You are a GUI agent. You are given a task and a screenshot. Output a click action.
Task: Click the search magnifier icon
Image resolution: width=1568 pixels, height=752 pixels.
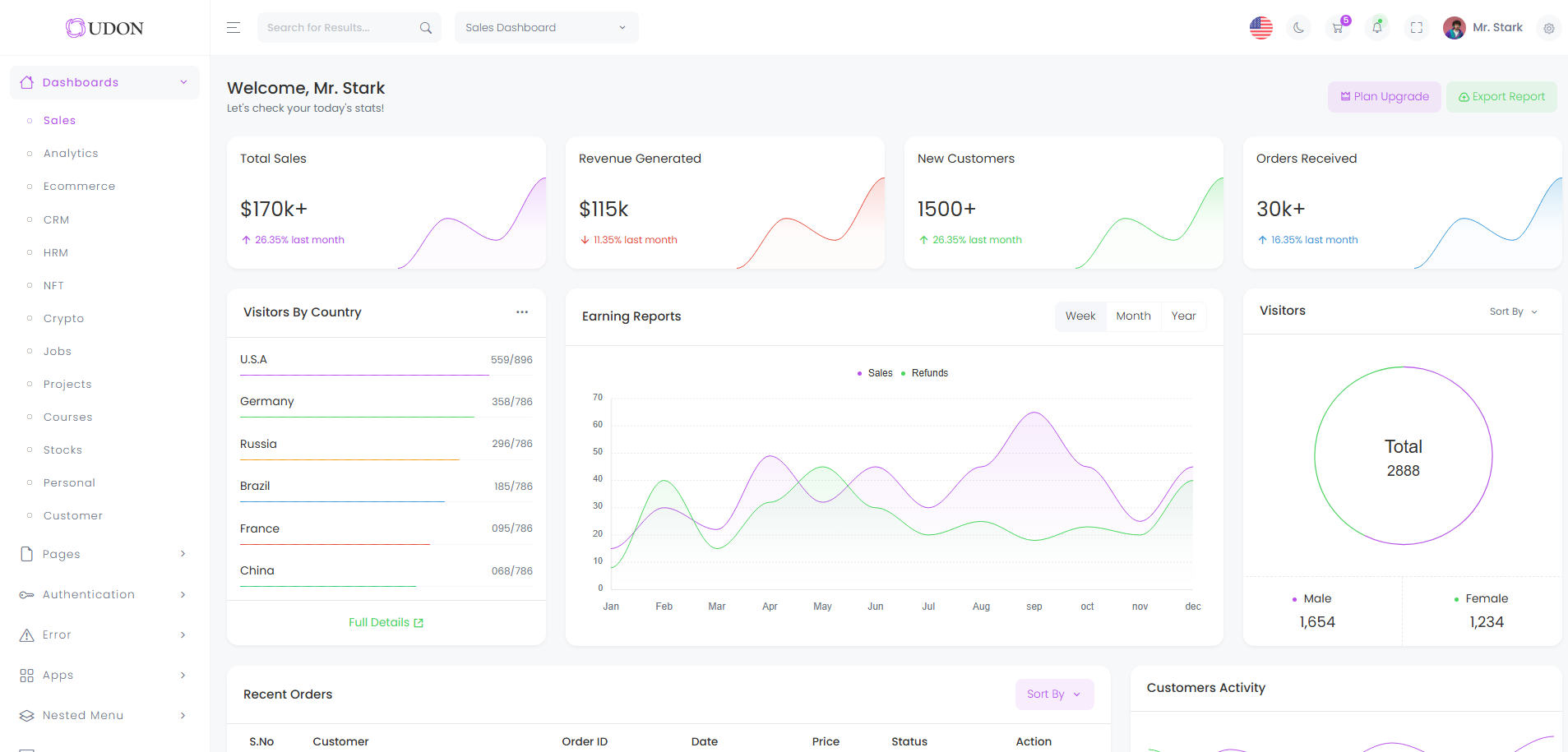(x=426, y=28)
